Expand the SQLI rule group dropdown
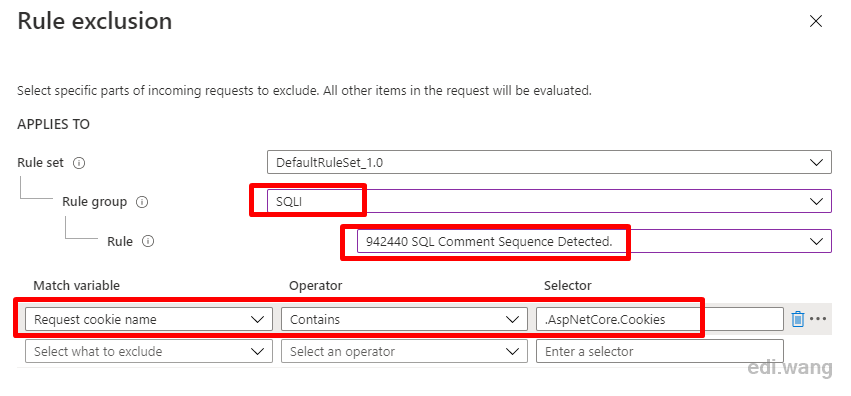Screen dimensions: 851x396 pyautogui.click(x=549, y=201)
